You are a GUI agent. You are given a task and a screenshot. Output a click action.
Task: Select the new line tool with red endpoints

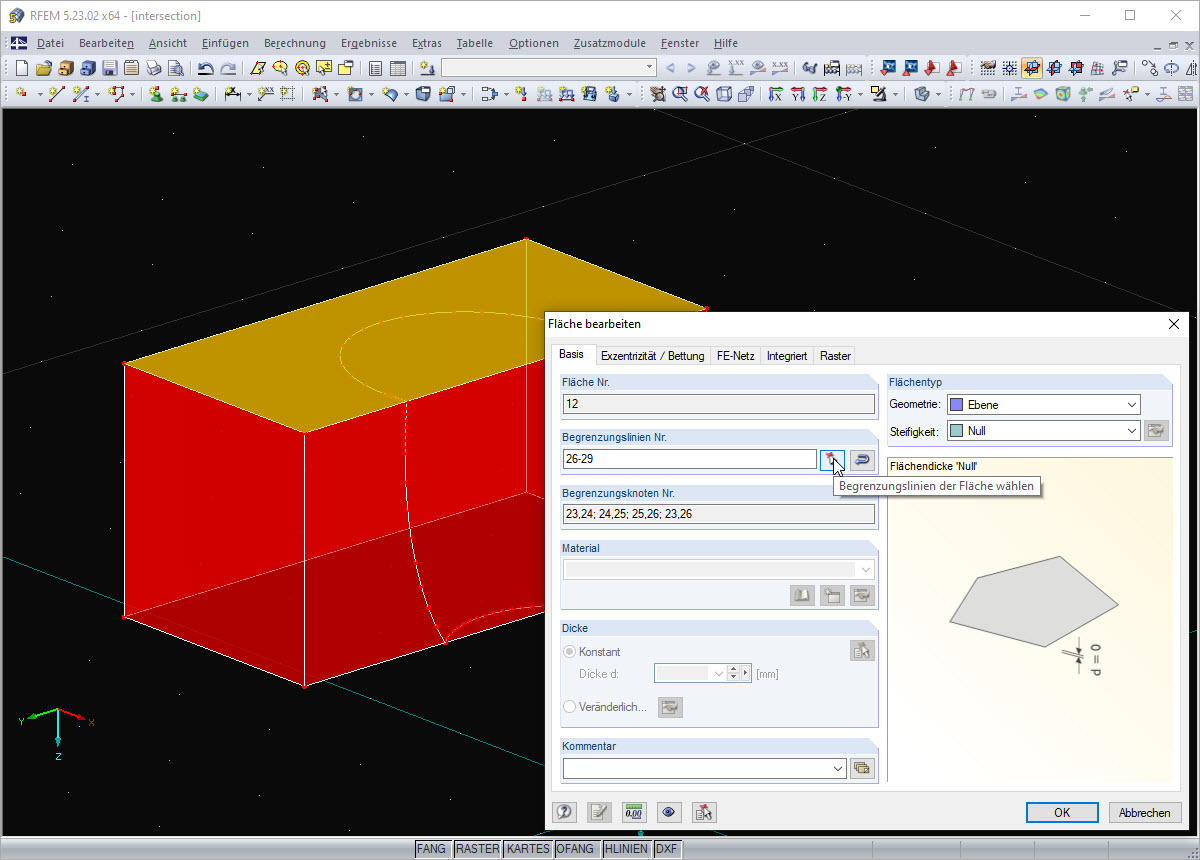pos(57,94)
